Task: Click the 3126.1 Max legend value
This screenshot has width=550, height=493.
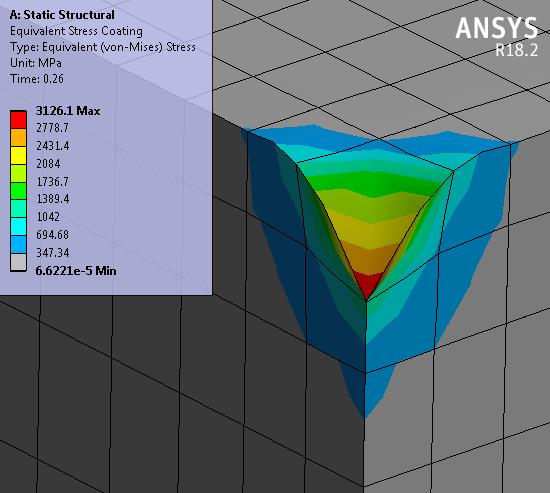Action: (x=68, y=111)
